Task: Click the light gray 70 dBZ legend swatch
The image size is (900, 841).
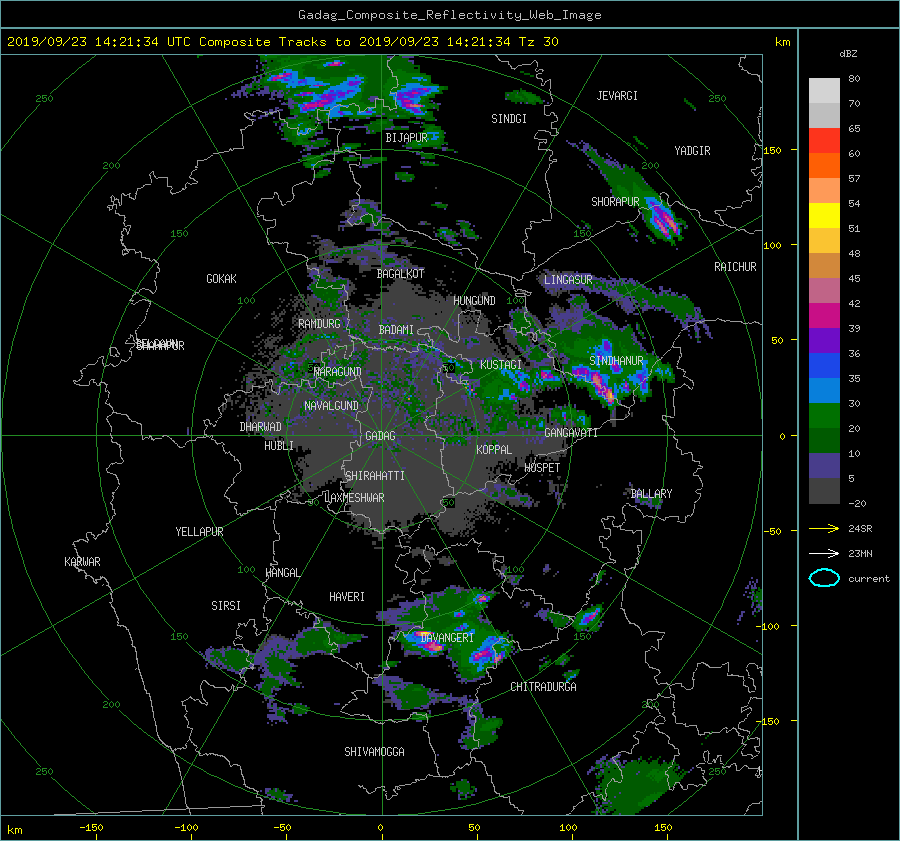Action: (824, 91)
